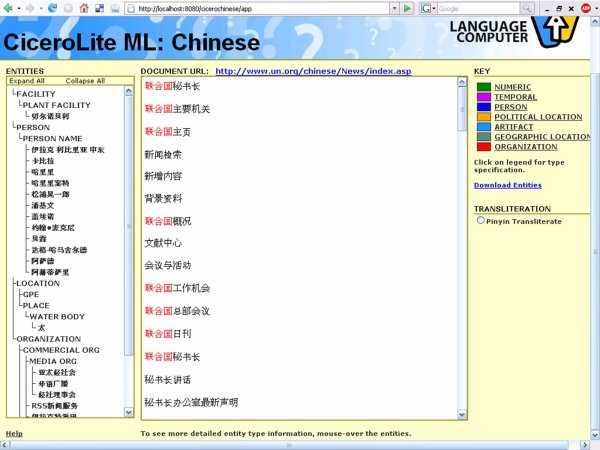Click the green Go arrow beside address bar
Screen dimensions: 600x450
pos(407,8)
